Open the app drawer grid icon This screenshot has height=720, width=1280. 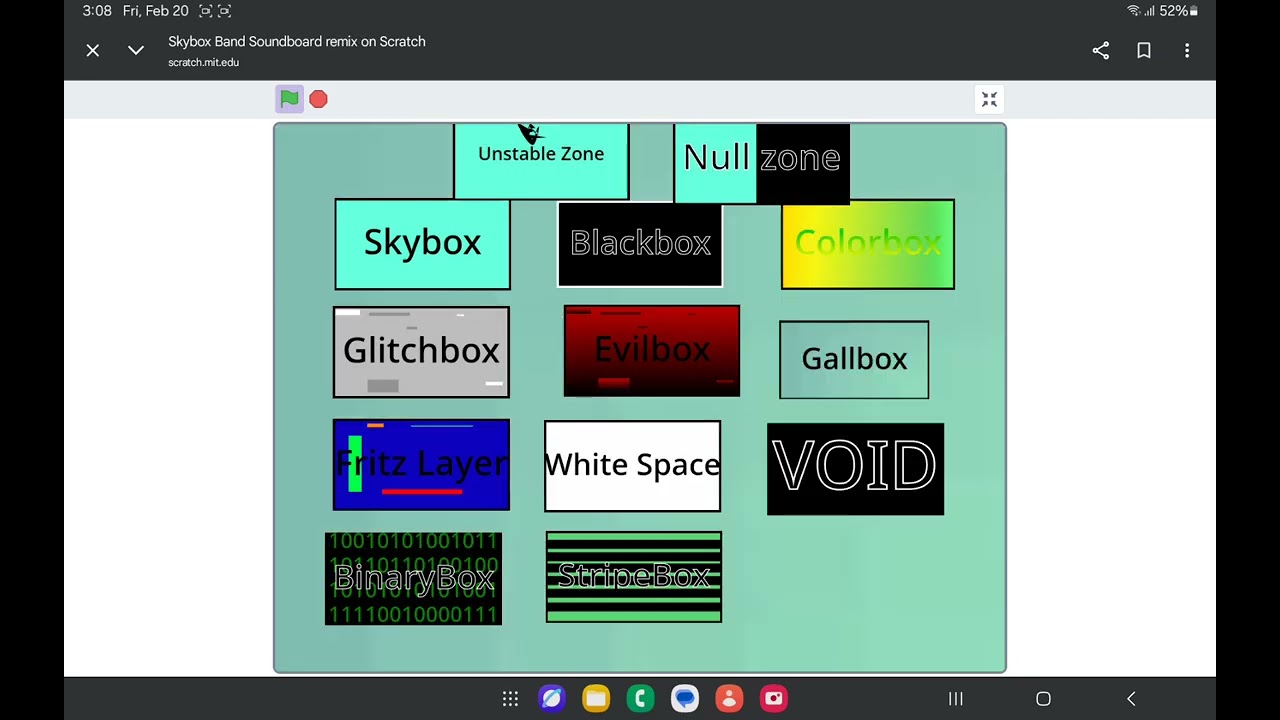(510, 699)
